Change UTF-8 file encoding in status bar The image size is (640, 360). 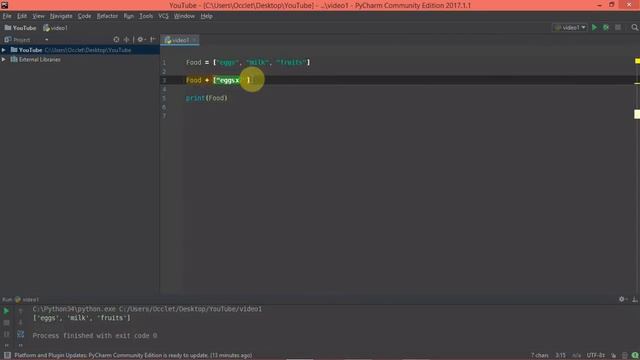[x=596, y=355]
